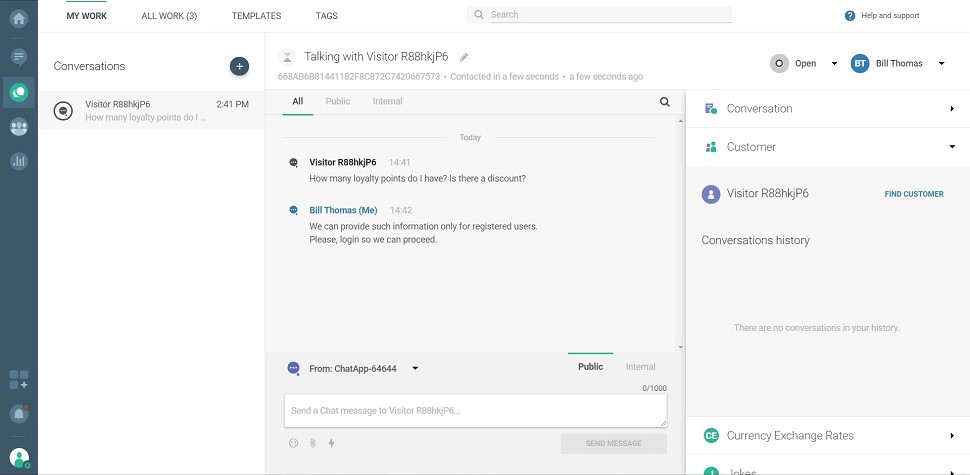Click the Find Customer link

(x=913, y=194)
